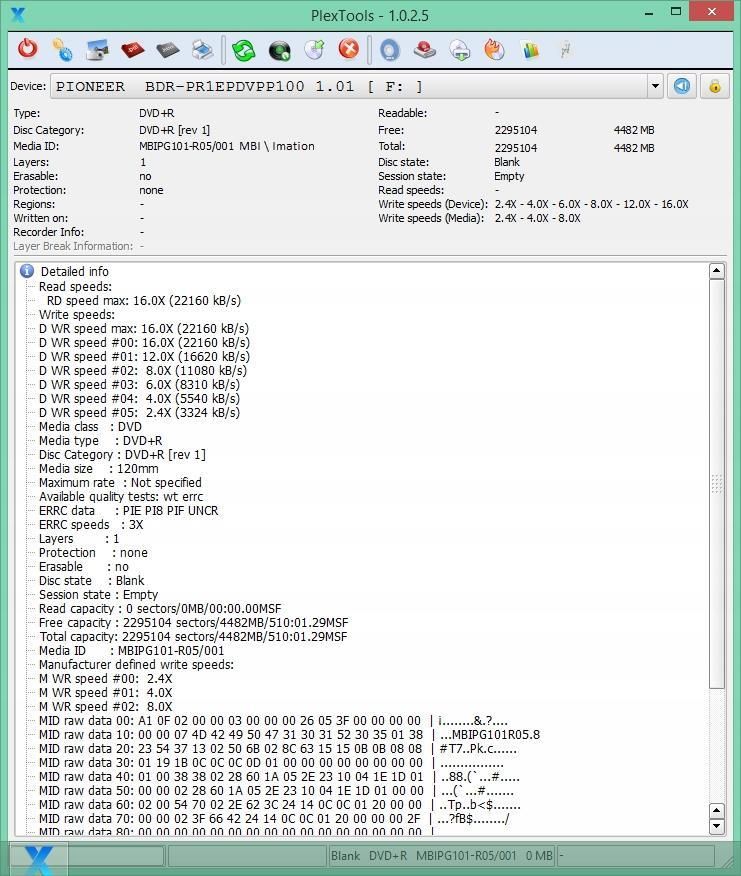Select the 'Read speeds:' tree row
741x876 pixels.
(75, 287)
